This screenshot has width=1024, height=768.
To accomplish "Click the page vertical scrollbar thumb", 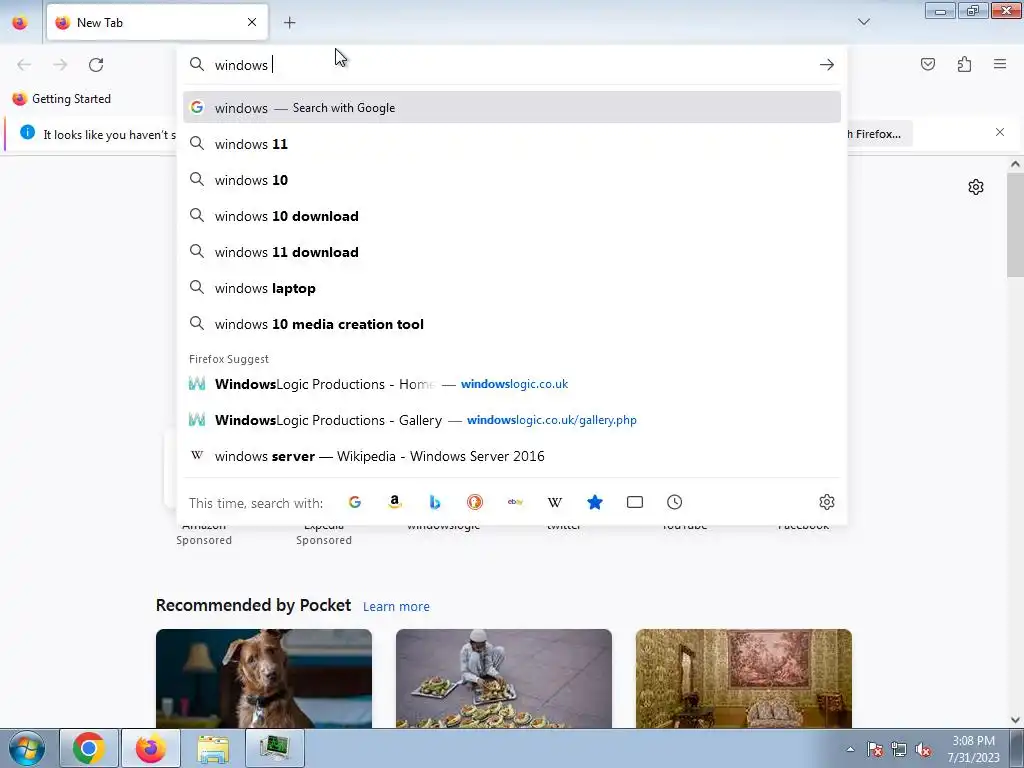I will pos(1015,225).
